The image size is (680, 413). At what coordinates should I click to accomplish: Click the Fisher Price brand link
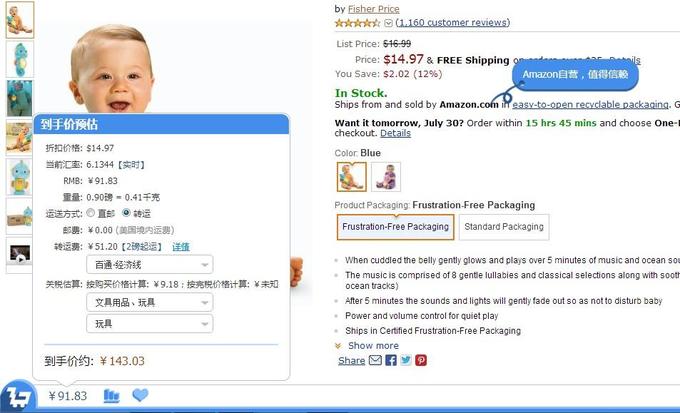(373, 9)
